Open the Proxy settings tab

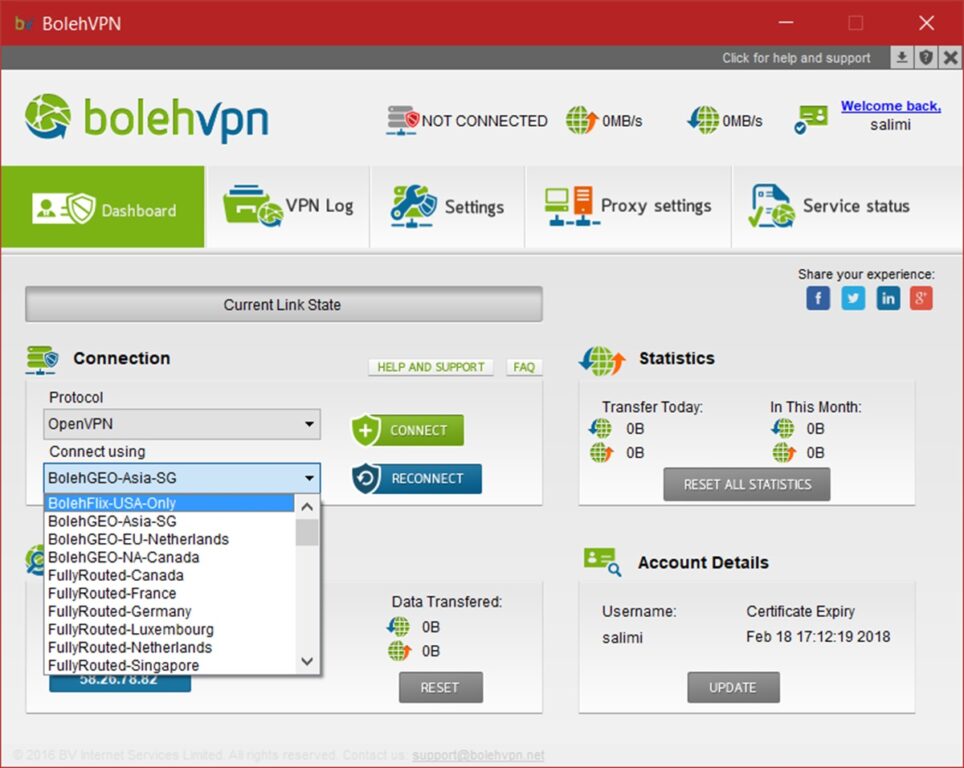[x=628, y=207]
